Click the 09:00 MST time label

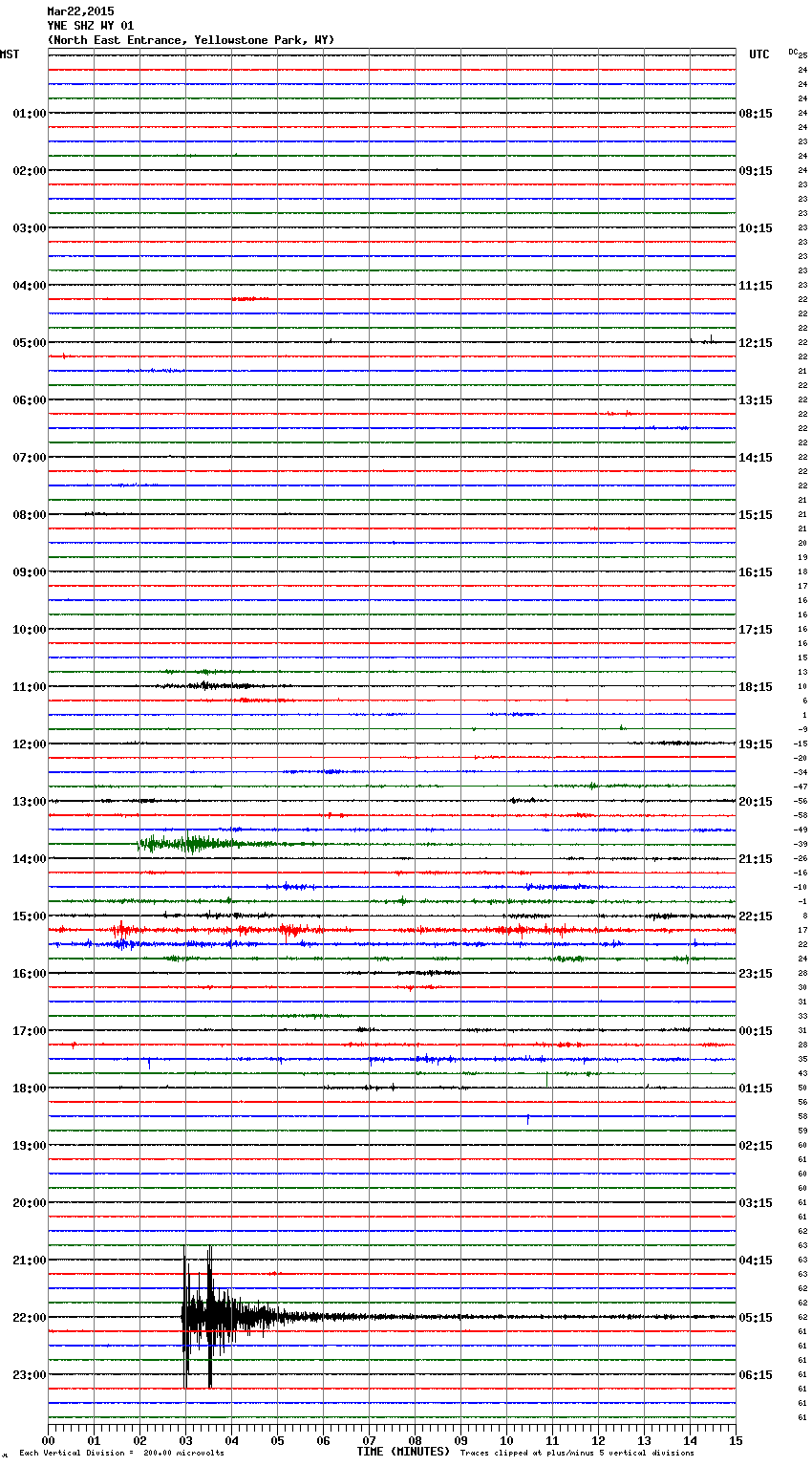[30, 572]
